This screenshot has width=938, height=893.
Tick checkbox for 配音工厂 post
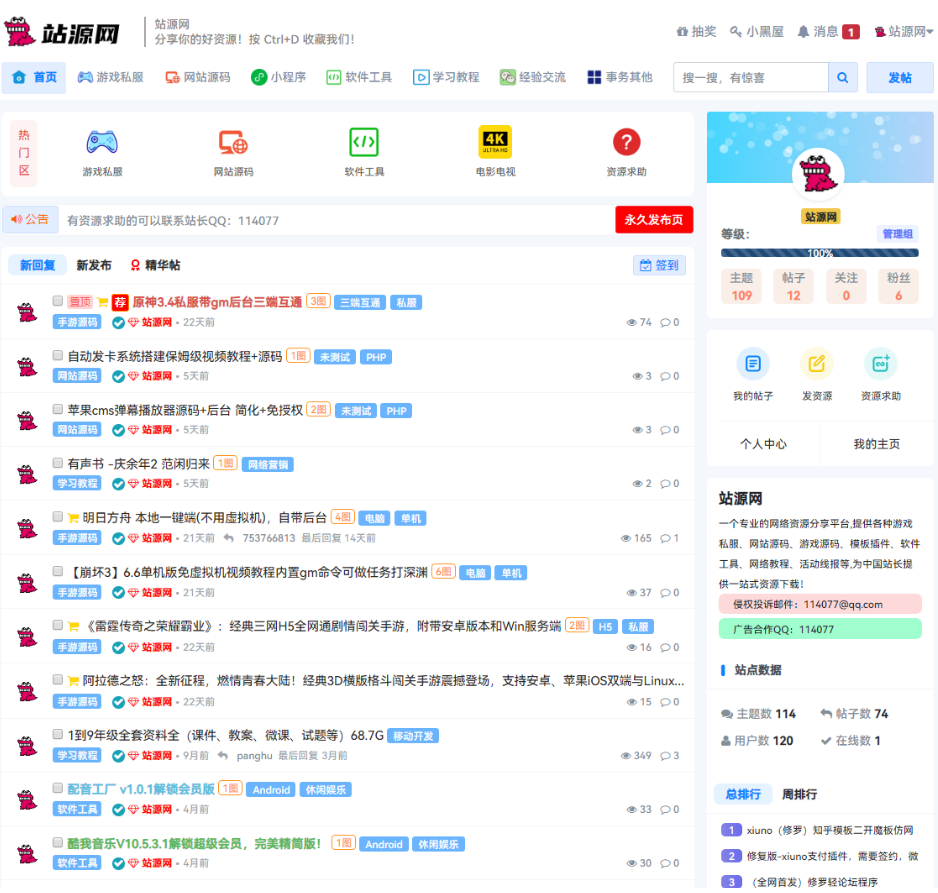[57, 788]
